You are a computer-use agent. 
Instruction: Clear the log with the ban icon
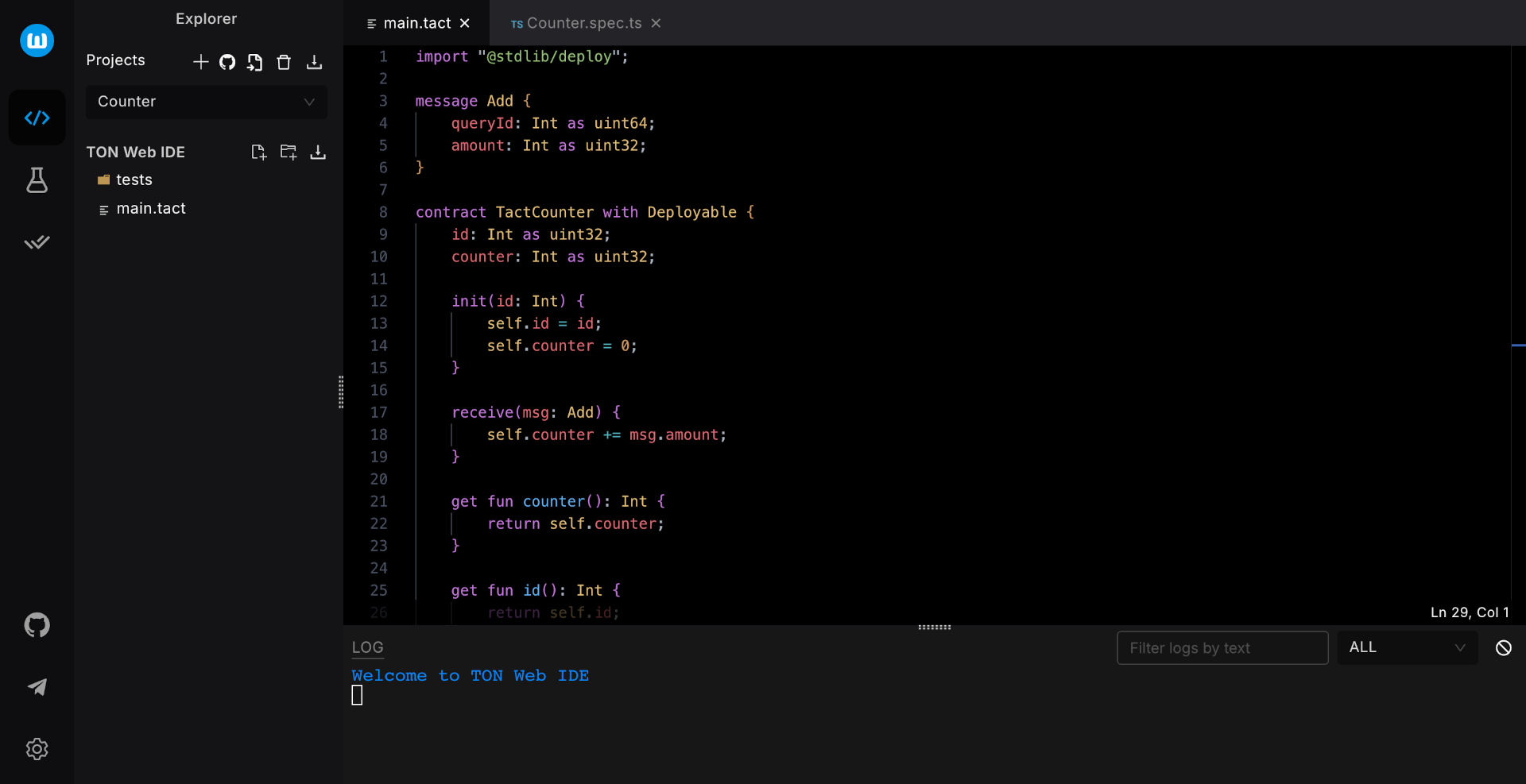(x=1503, y=647)
